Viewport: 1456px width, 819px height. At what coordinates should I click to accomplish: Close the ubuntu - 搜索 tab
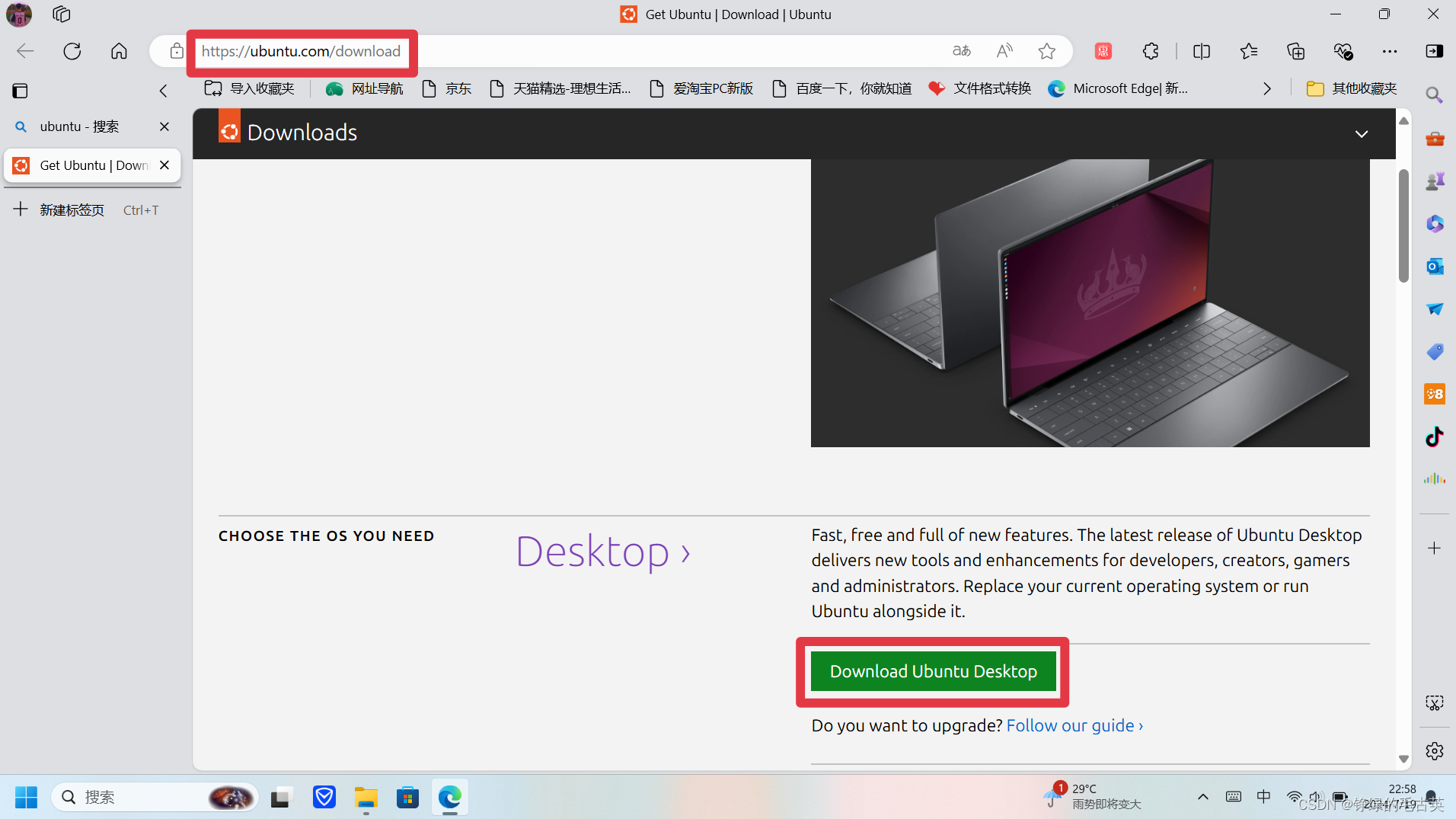click(164, 126)
